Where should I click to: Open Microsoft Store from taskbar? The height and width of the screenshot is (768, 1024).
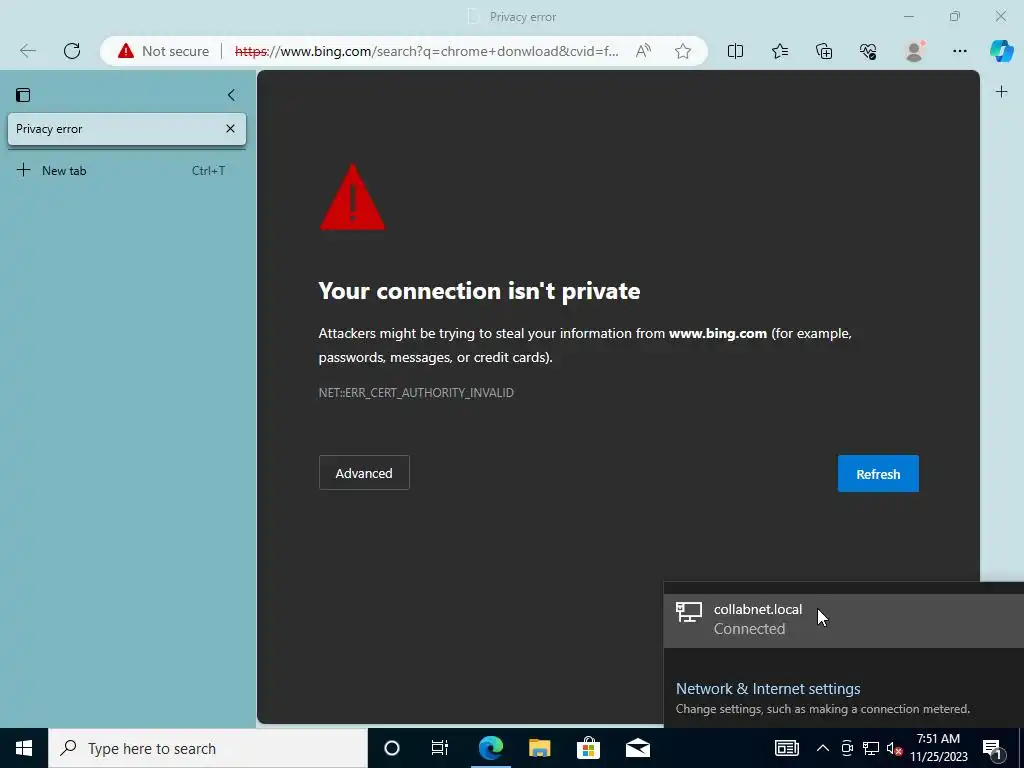click(x=588, y=748)
